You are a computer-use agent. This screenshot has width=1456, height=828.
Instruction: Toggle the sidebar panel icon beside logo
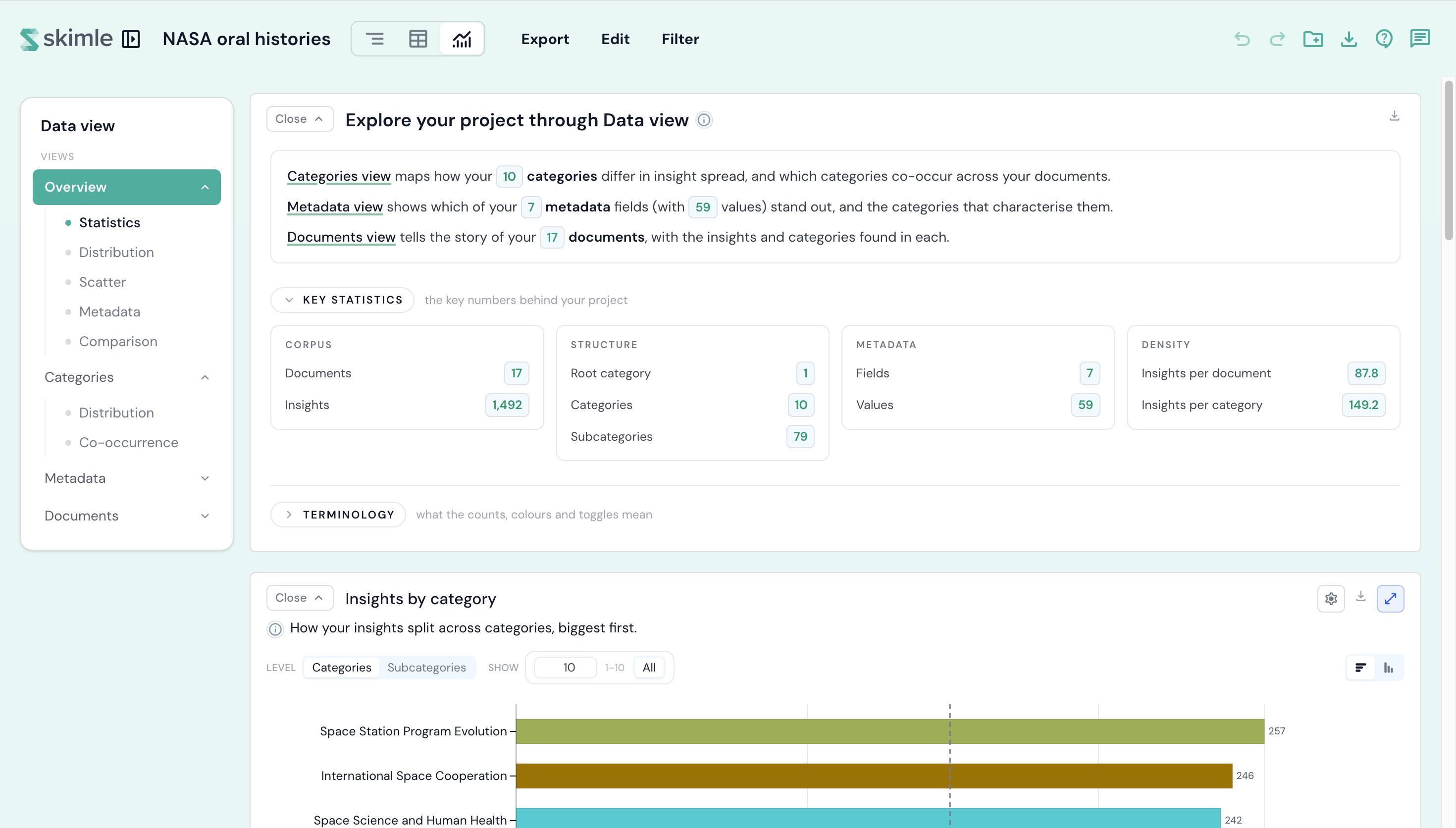[x=131, y=39]
